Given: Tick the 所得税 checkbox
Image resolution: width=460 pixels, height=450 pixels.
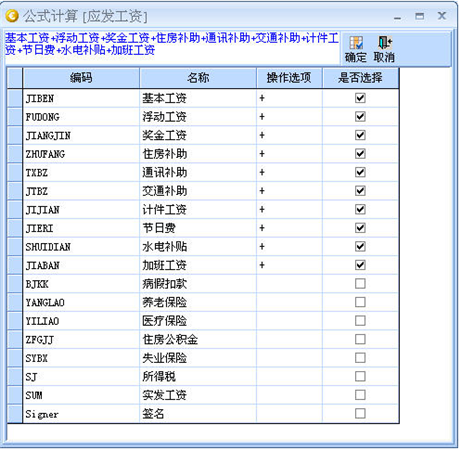Looking at the screenshot, I should (360, 376).
